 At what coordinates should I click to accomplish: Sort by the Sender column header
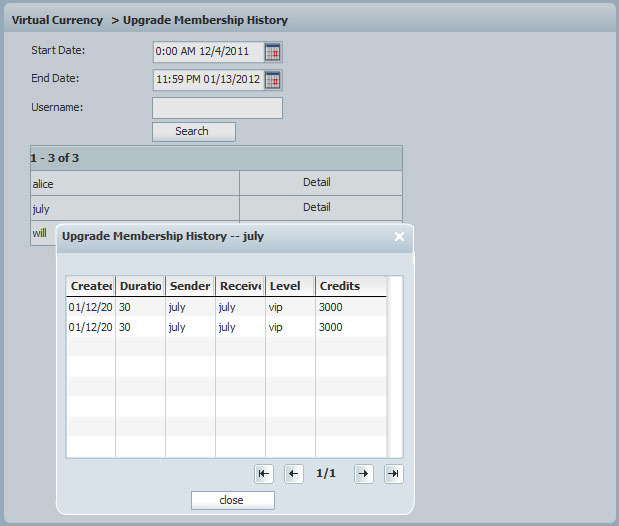(x=190, y=286)
